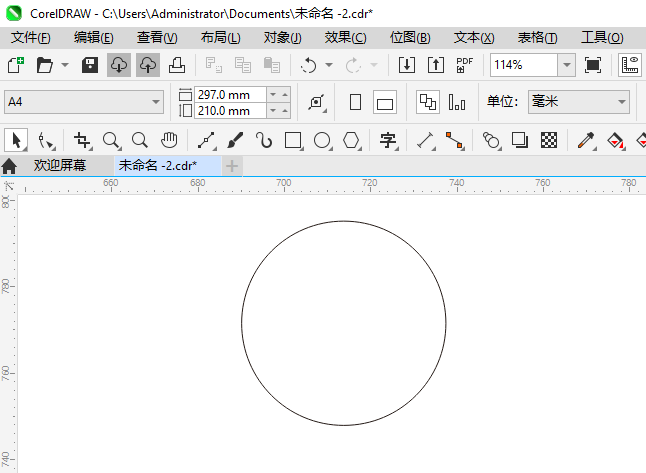Image resolution: width=646 pixels, height=473 pixels.
Task: Expand the Undo history dropdown arrow
Action: (329, 65)
